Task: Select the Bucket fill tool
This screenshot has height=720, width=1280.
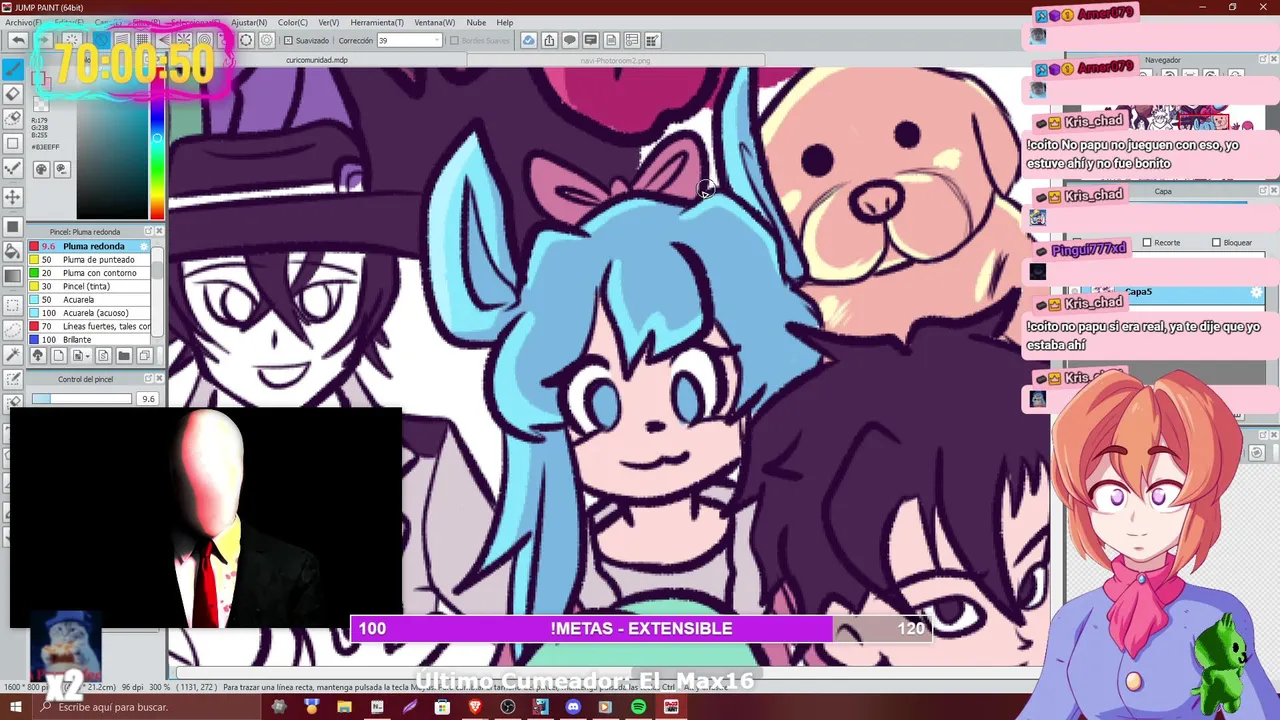Action: 13,251
